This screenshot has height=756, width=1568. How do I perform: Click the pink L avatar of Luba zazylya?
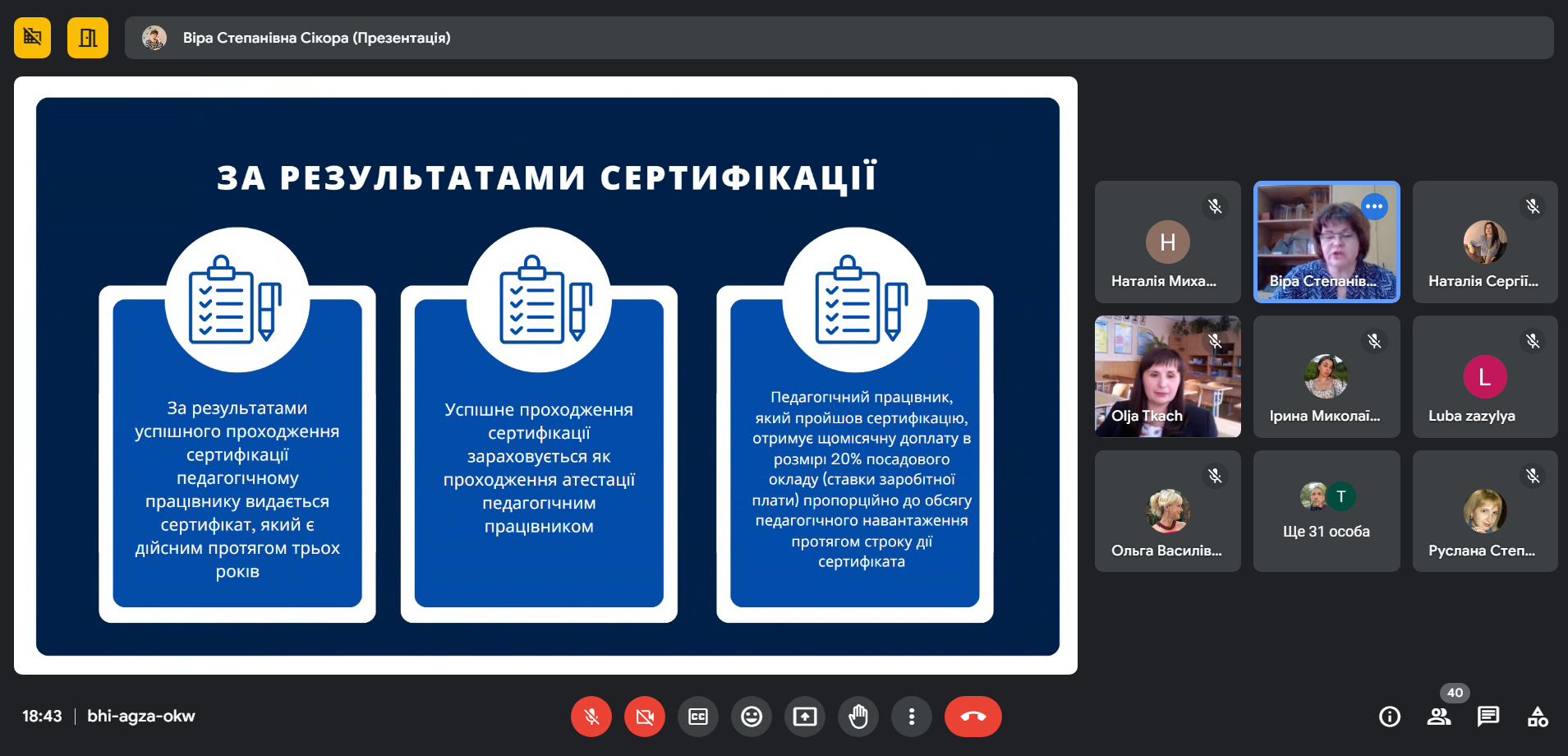pyautogui.click(x=1485, y=377)
